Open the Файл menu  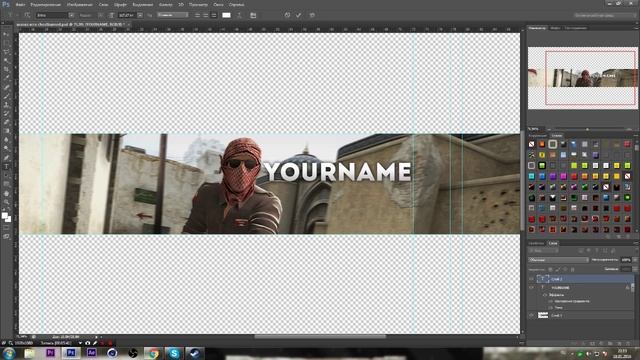tap(20, 4)
